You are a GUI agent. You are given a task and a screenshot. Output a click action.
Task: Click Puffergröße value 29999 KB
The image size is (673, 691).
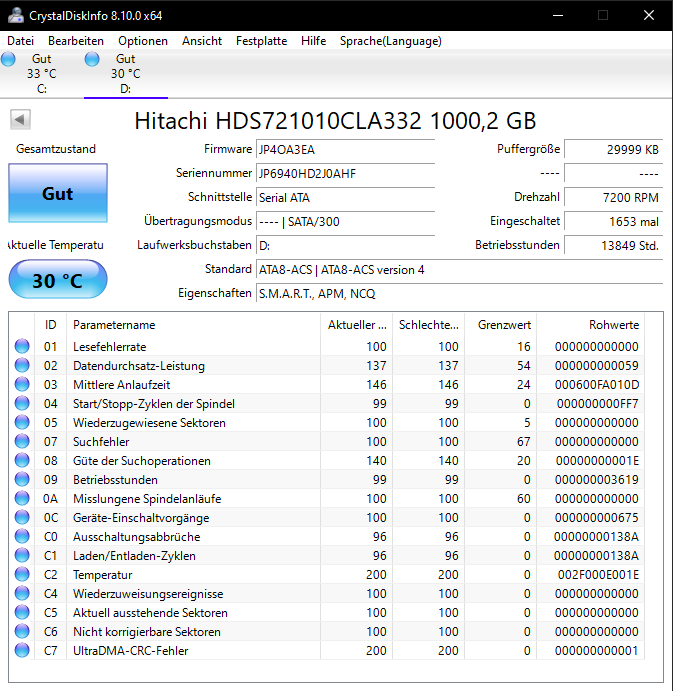click(x=614, y=150)
